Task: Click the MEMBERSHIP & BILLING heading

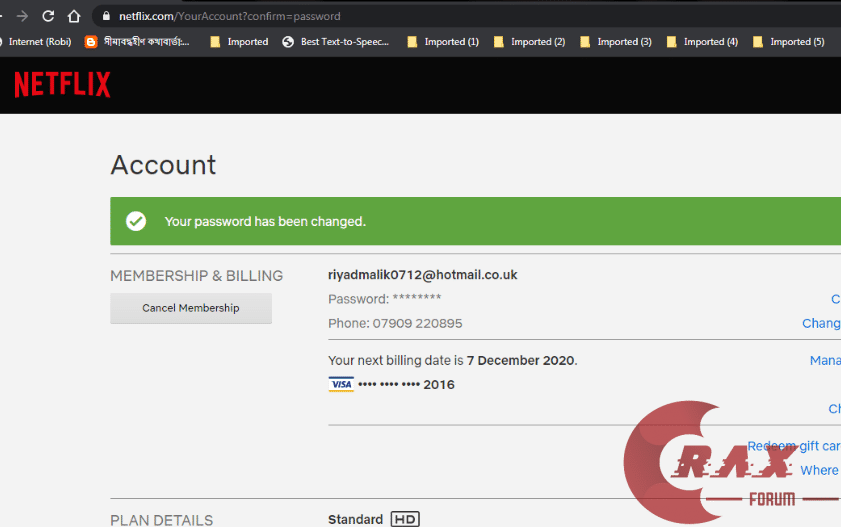Action: pyautogui.click(x=196, y=276)
